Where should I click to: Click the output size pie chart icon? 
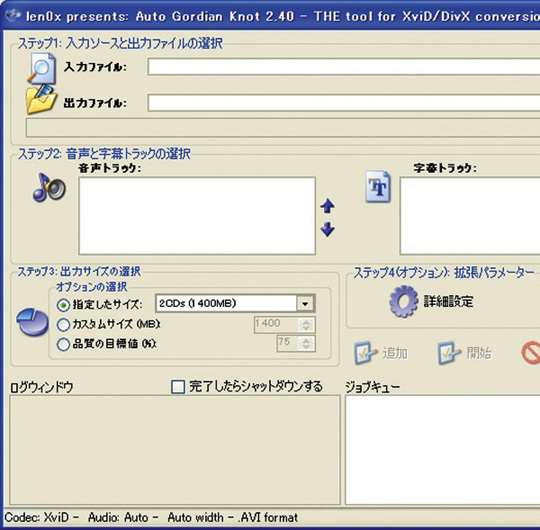pyautogui.click(x=32, y=322)
